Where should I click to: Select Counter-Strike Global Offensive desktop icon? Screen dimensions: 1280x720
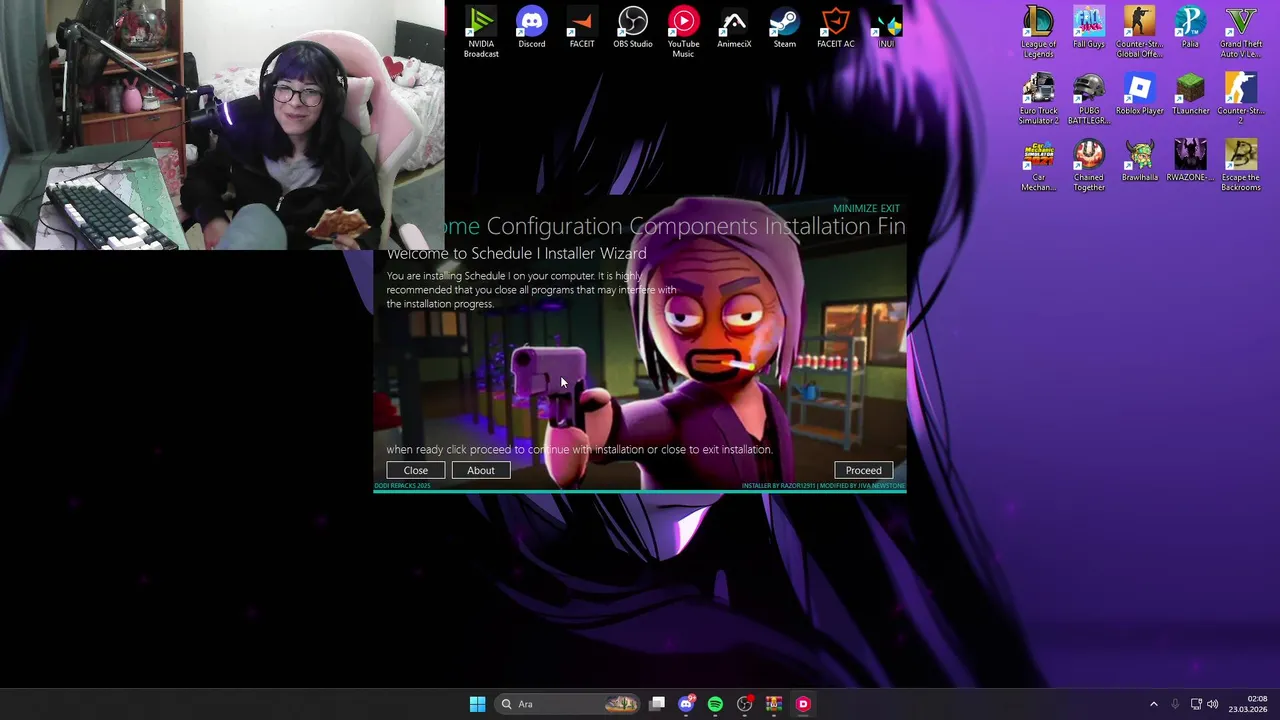(1139, 32)
